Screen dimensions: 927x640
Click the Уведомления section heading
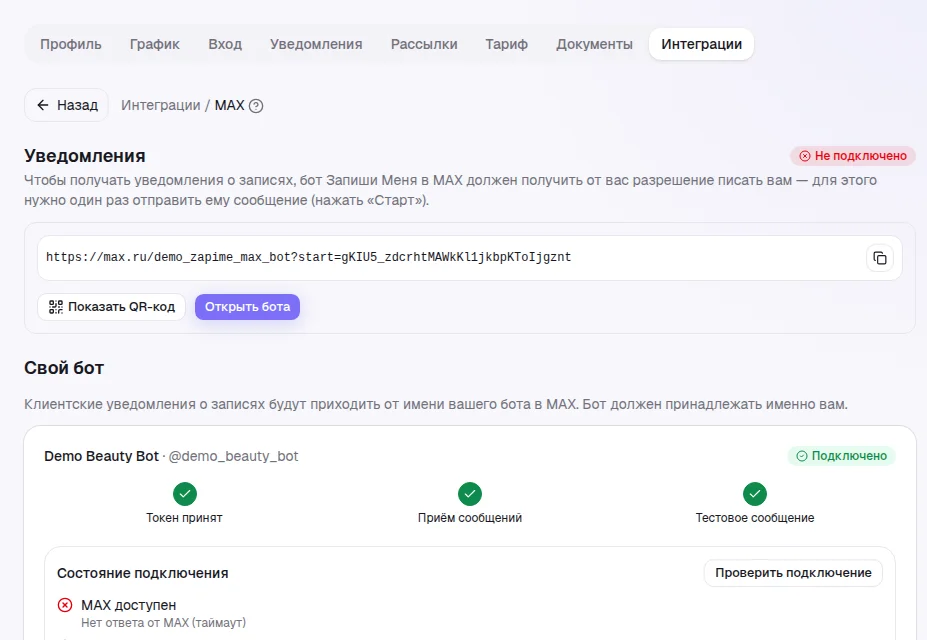tap(85, 156)
